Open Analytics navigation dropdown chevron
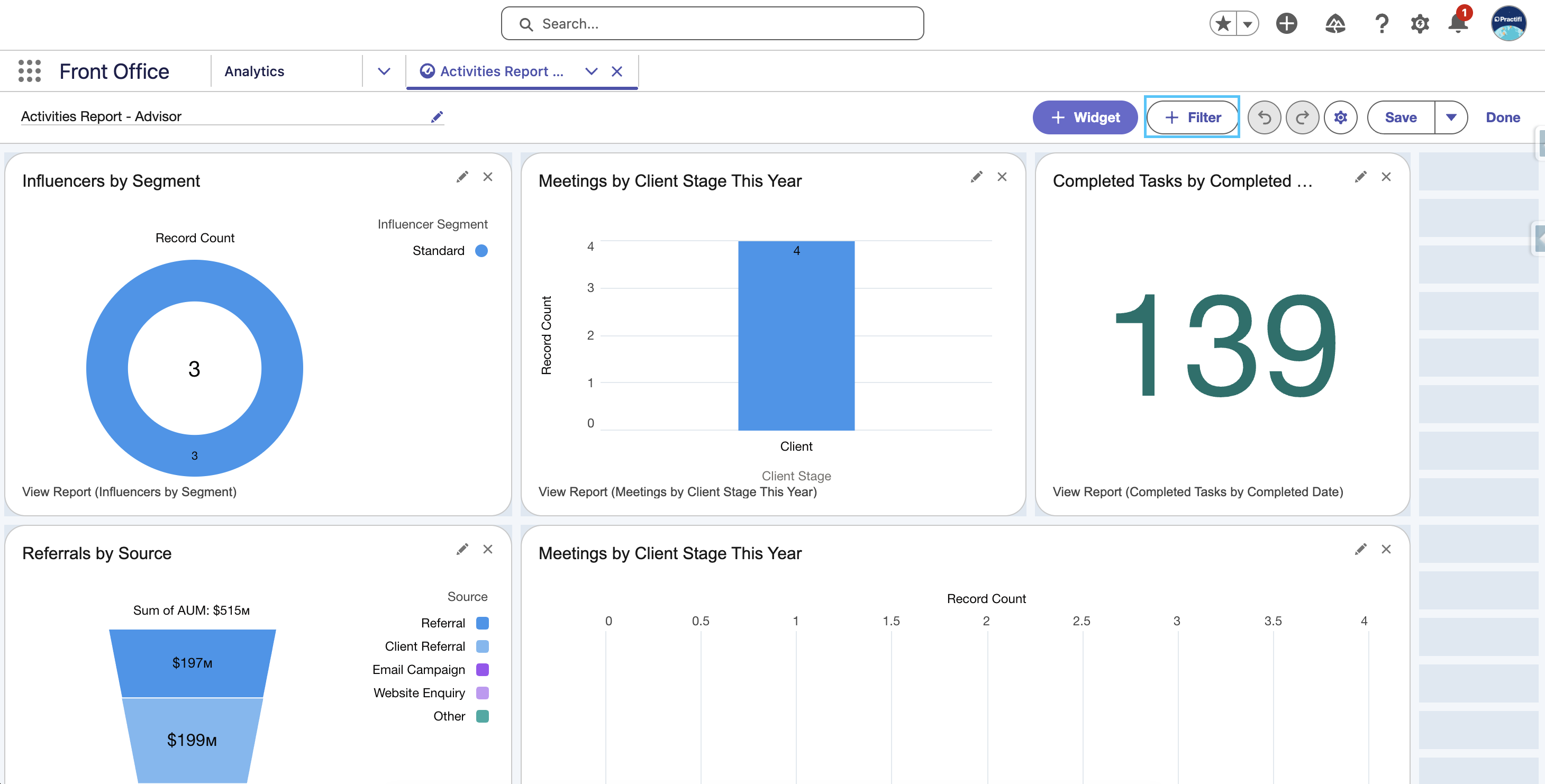This screenshot has width=1545, height=784. [x=384, y=71]
